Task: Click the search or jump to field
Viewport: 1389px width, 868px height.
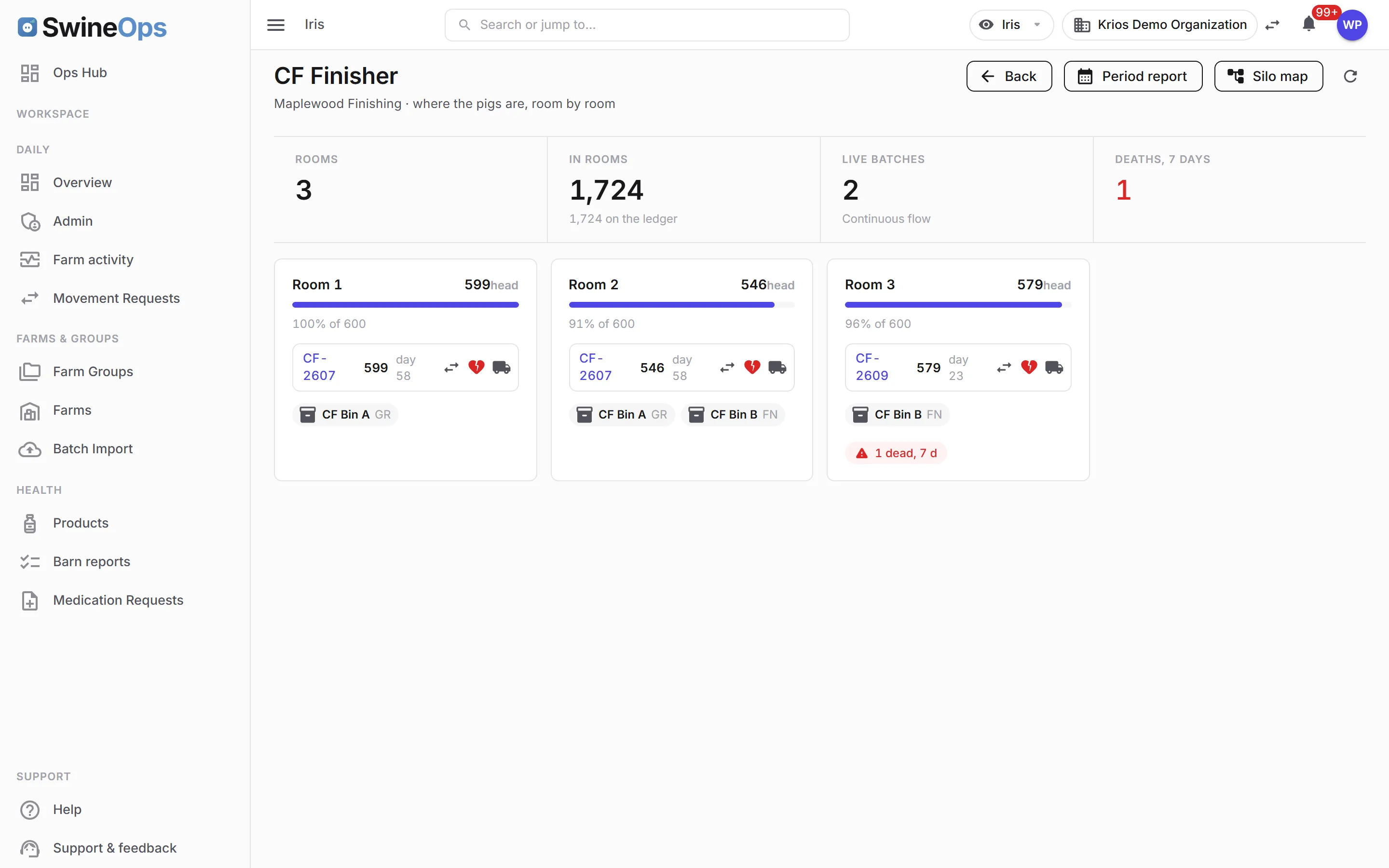Action: click(647, 25)
